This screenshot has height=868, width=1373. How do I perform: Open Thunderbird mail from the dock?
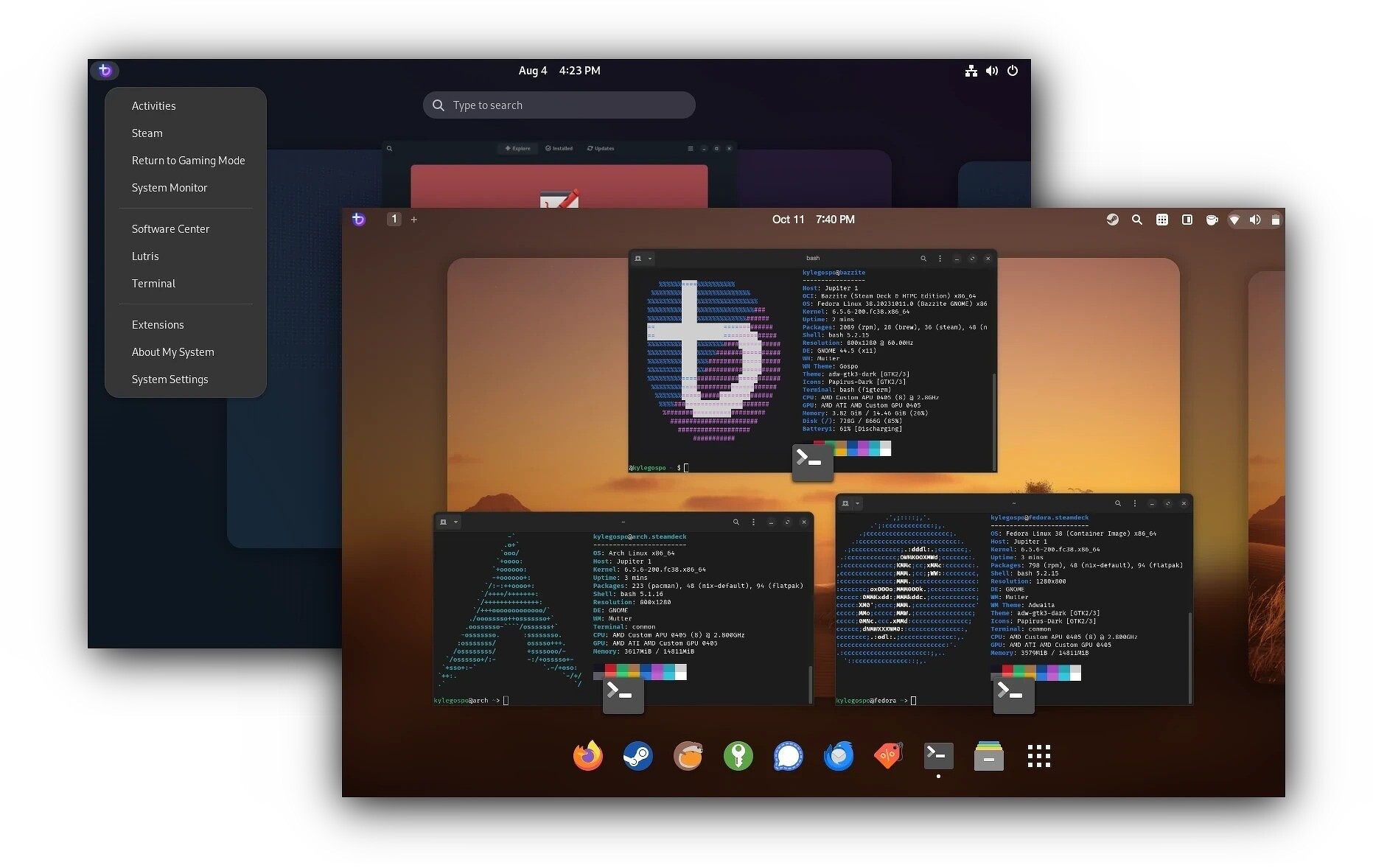(838, 756)
